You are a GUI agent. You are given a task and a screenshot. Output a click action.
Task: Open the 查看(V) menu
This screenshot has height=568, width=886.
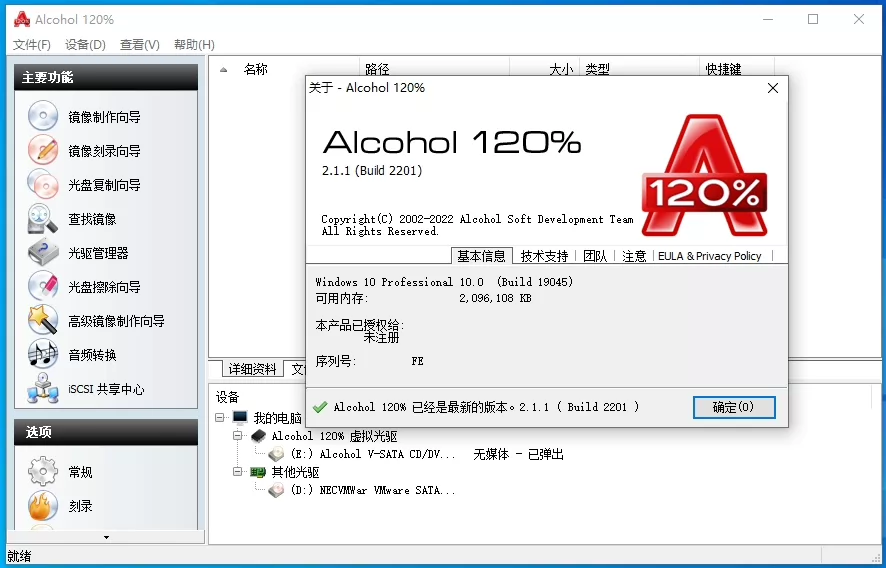click(140, 45)
